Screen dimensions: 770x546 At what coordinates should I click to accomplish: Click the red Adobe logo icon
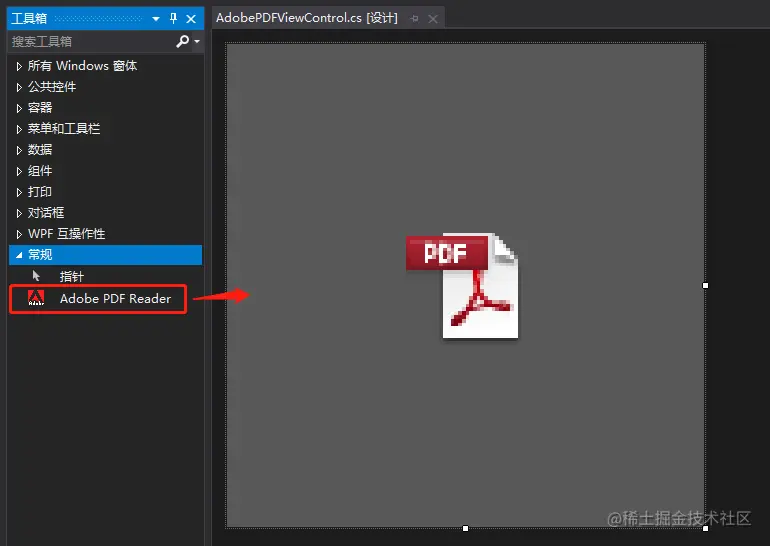pyautogui.click(x=36, y=298)
